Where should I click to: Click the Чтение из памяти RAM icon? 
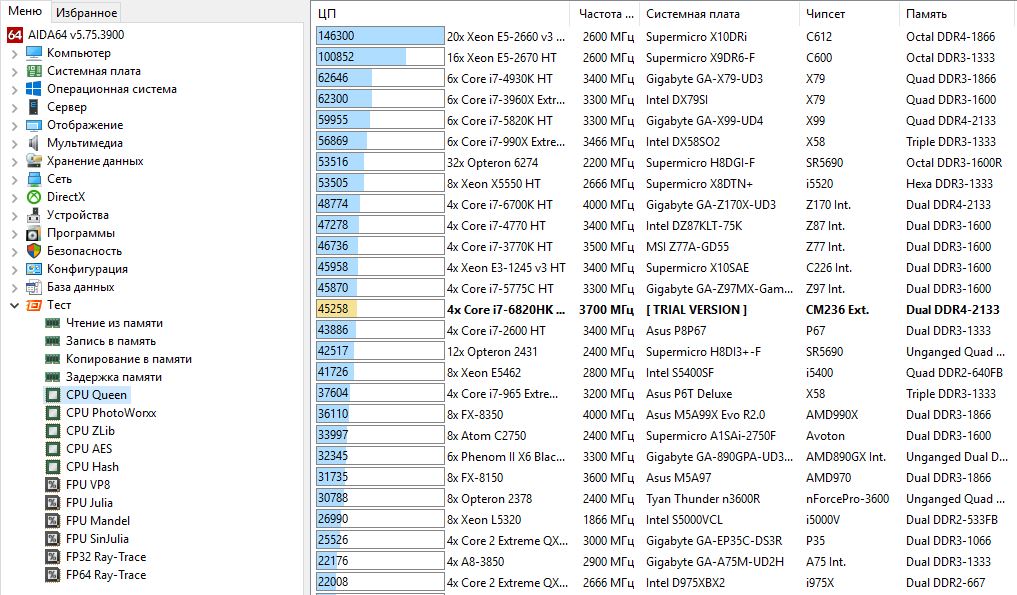[53, 323]
